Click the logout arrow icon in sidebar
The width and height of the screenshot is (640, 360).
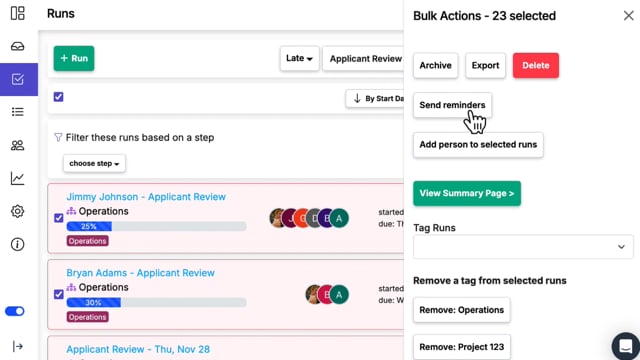[18, 347]
